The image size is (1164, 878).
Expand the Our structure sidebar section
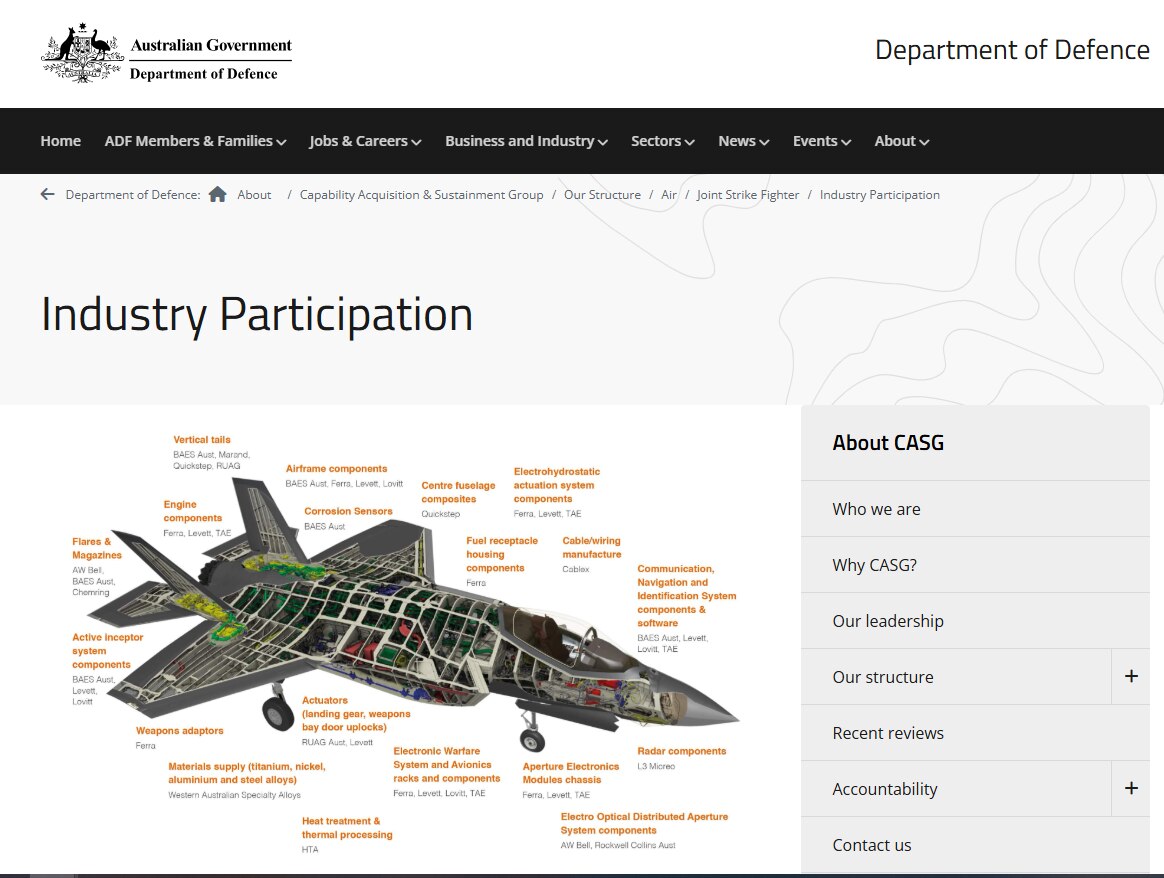click(1131, 677)
